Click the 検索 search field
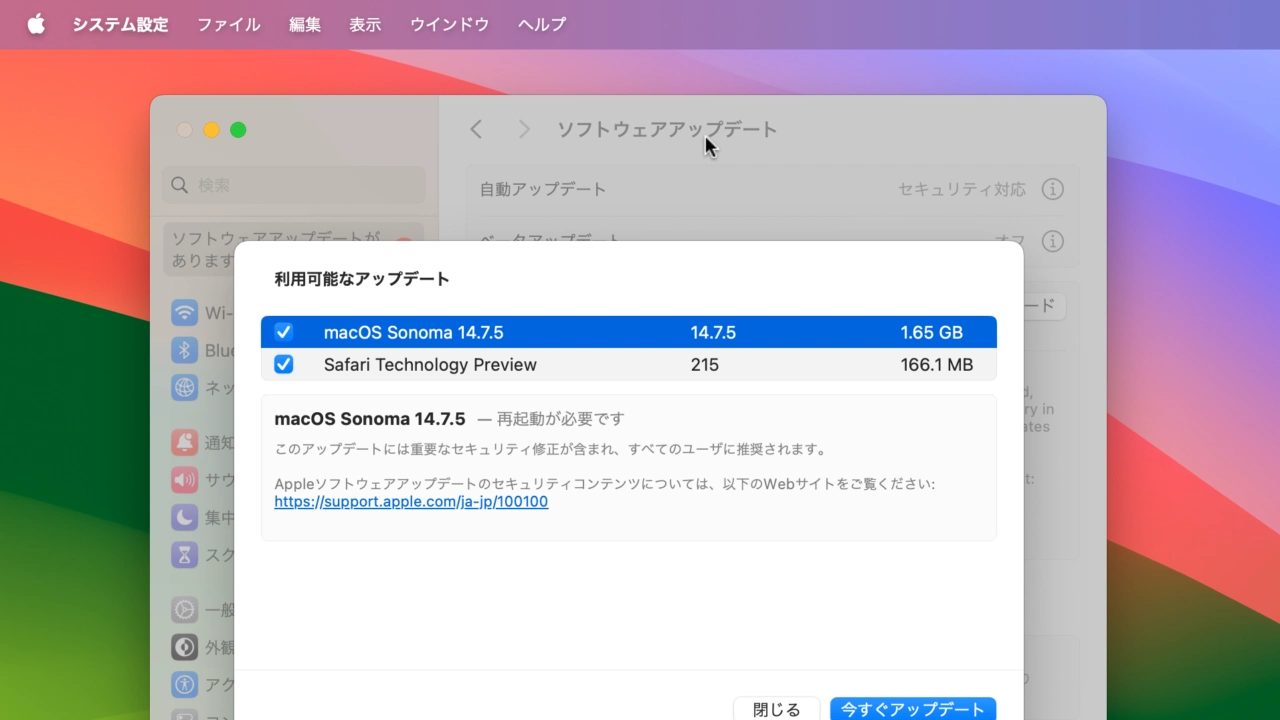The image size is (1280, 720). pyautogui.click(x=294, y=185)
